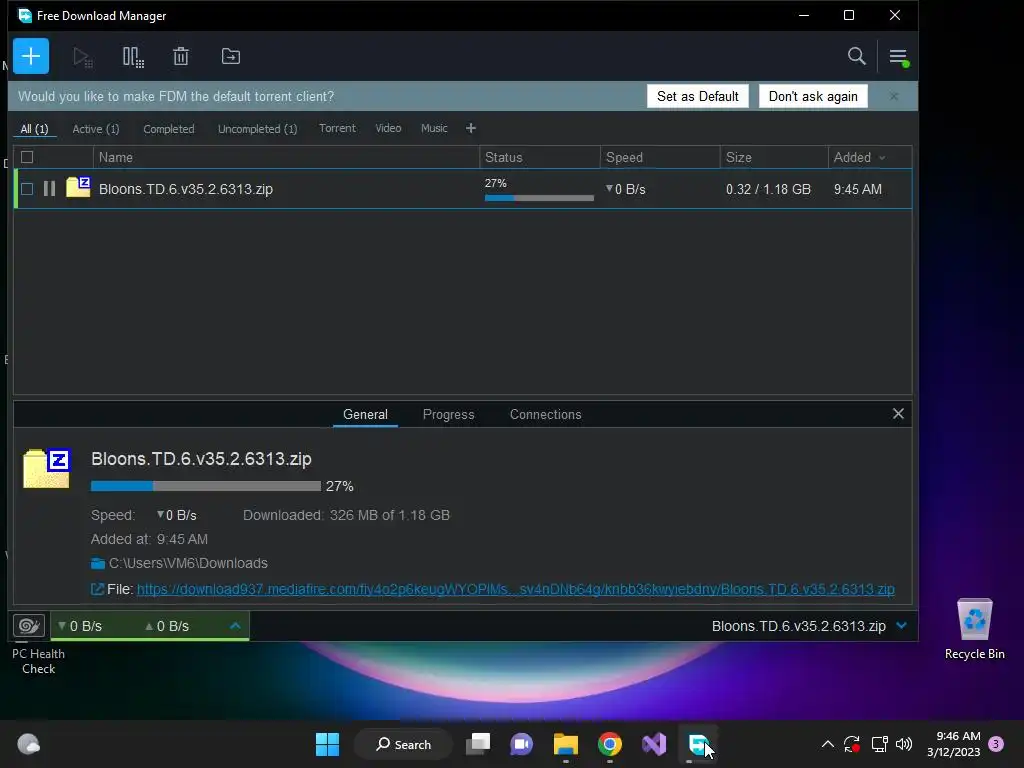Select the Music filter tab
The image size is (1024, 768).
tap(434, 128)
